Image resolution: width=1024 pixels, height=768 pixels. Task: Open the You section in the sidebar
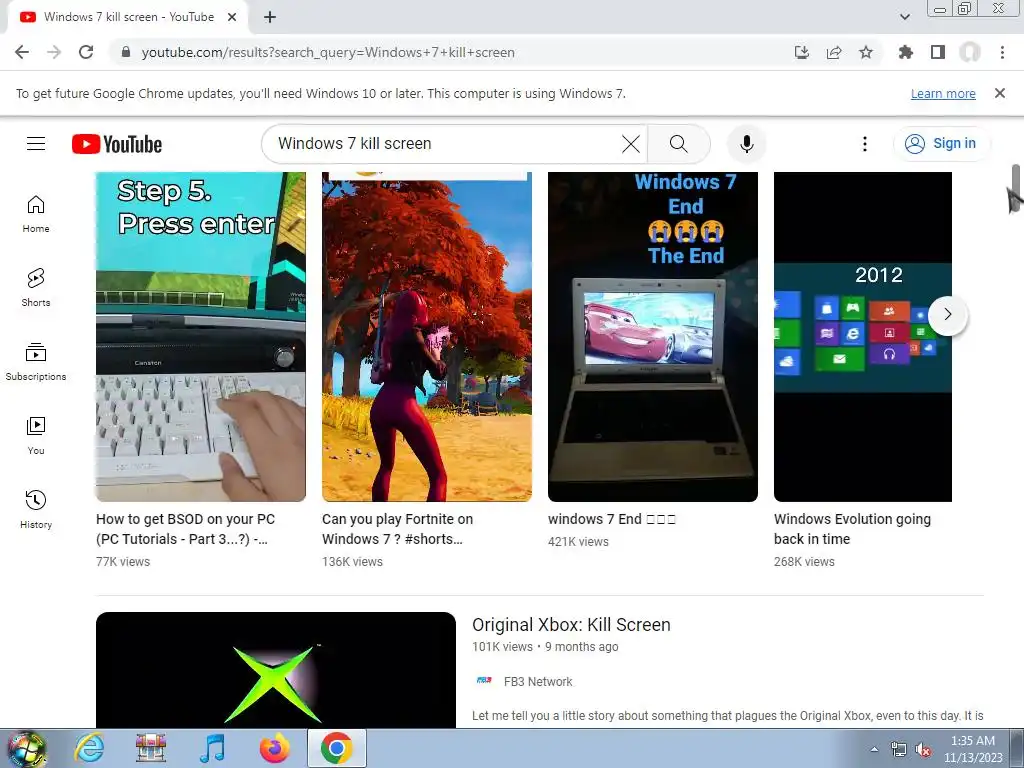pos(36,436)
